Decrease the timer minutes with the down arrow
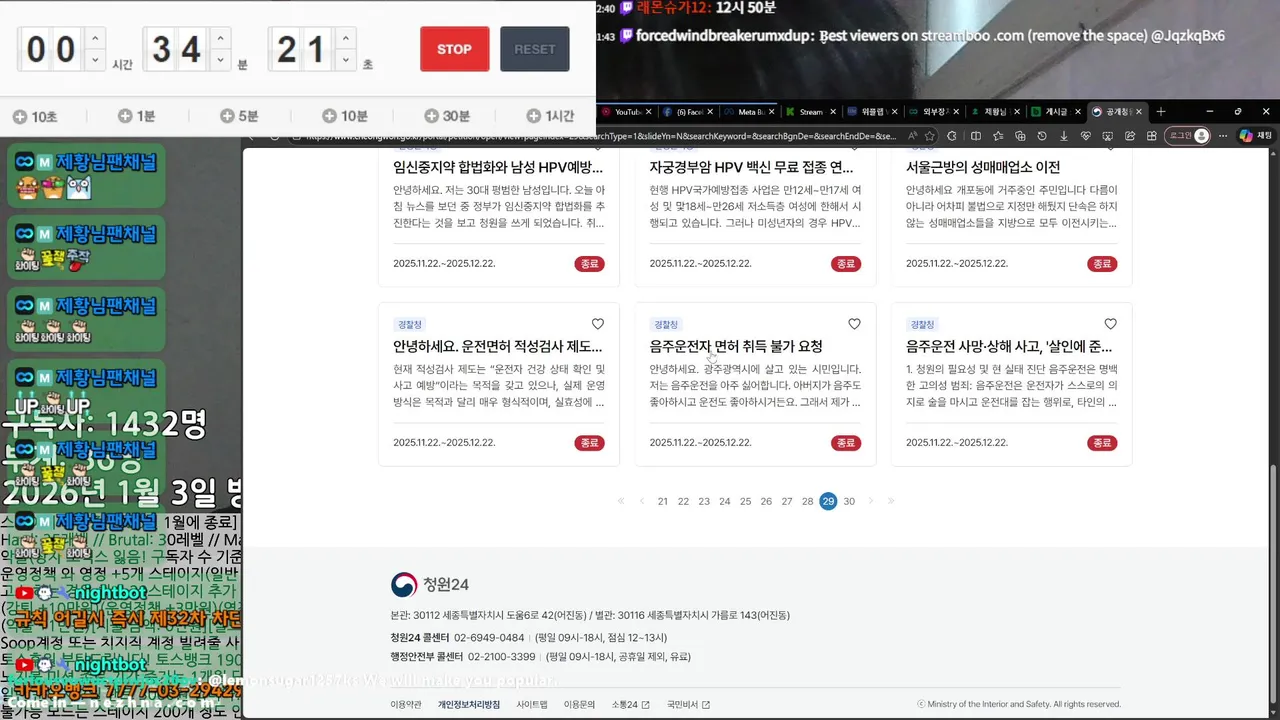 221,60
